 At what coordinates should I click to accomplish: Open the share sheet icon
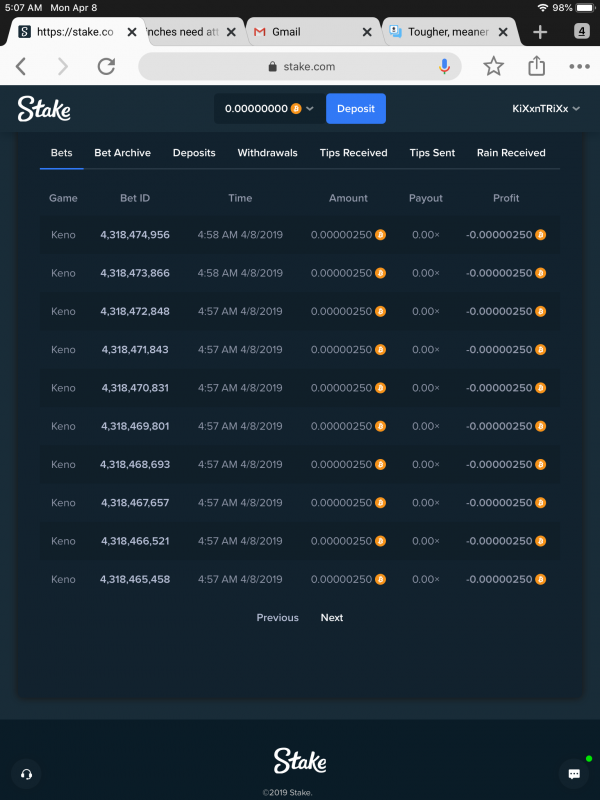point(536,66)
